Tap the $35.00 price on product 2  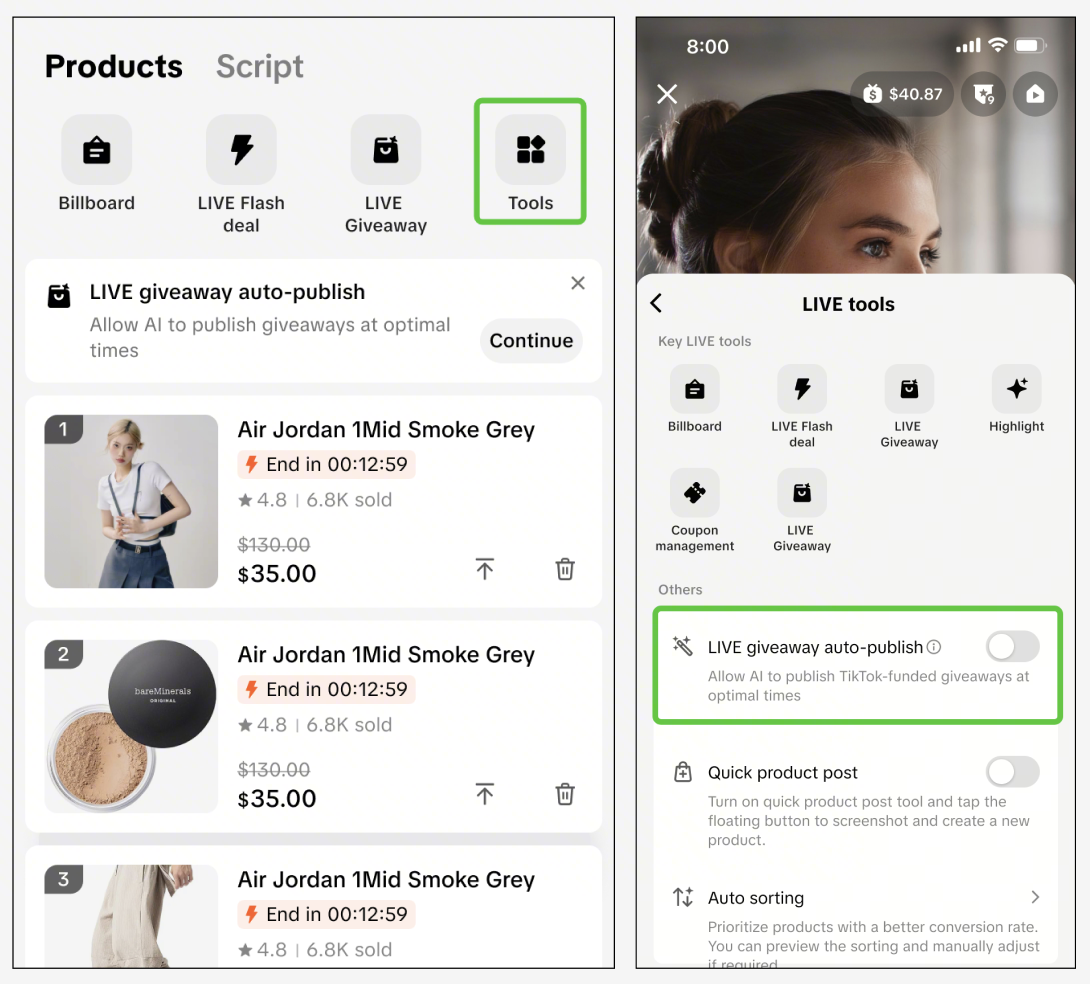pyautogui.click(x=277, y=799)
